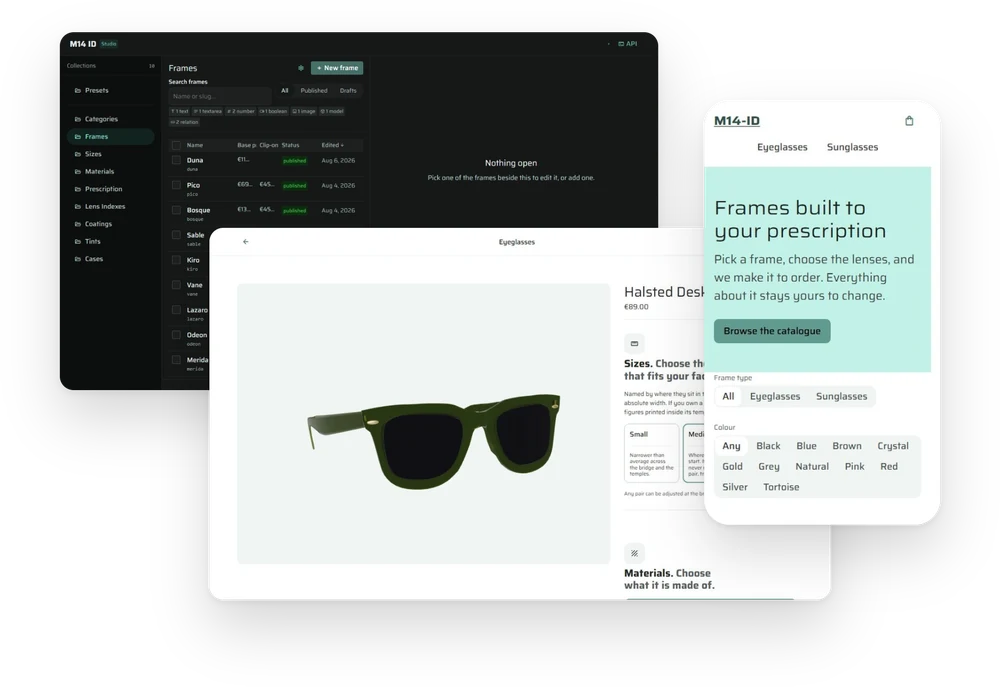The image size is (1000, 687).
Task: Switch to the Published filter tab
Action: (x=314, y=91)
